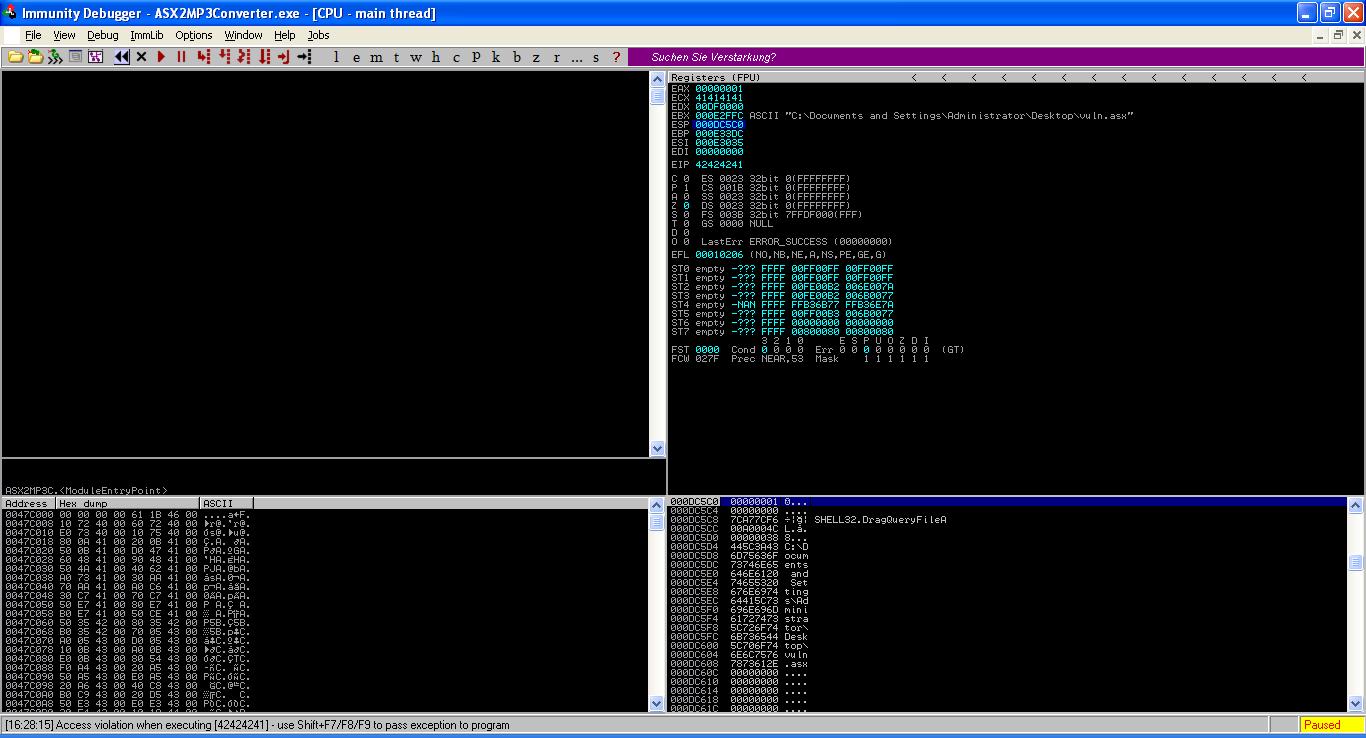1366x738 pixels.
Task: Click hex dump pane scroll-up arrow
Action: (657, 504)
